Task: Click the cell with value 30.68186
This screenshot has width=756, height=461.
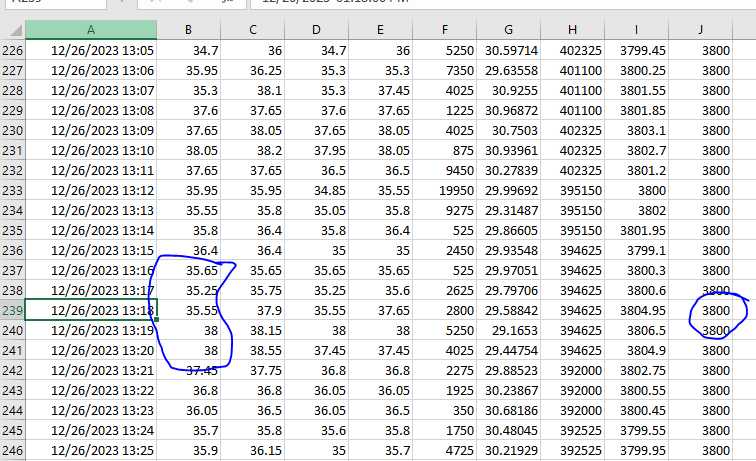Action: click(x=508, y=410)
